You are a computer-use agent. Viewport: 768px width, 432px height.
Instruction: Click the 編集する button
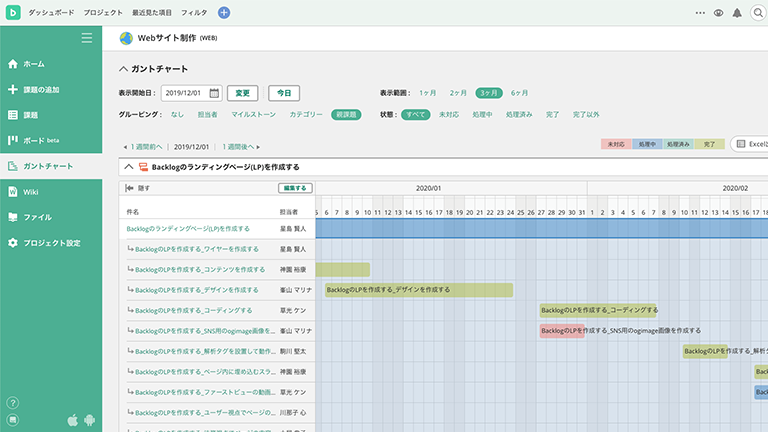[x=295, y=188]
